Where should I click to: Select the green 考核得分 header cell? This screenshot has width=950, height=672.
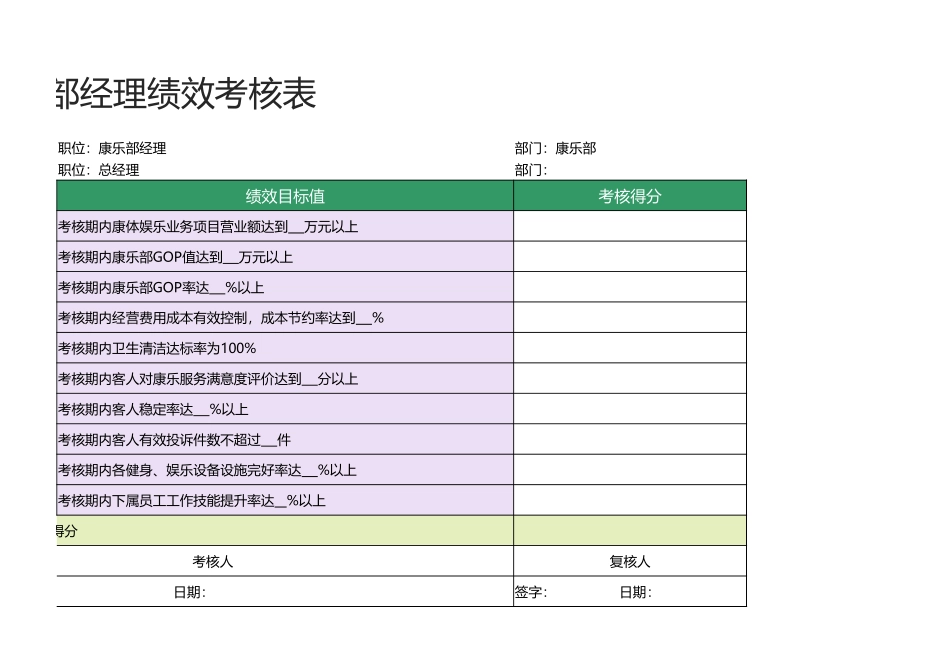click(629, 196)
